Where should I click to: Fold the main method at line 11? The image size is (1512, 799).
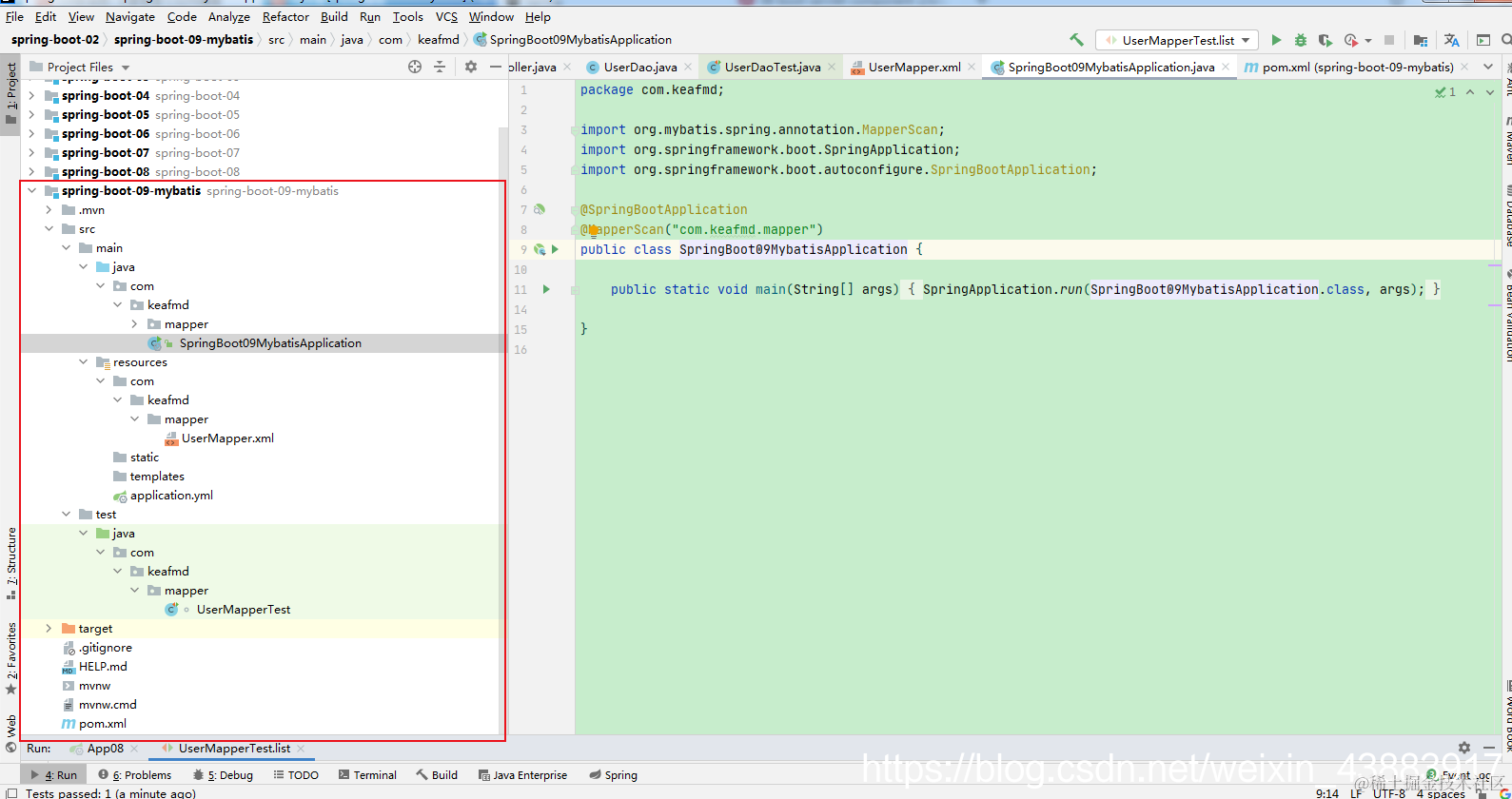click(575, 289)
